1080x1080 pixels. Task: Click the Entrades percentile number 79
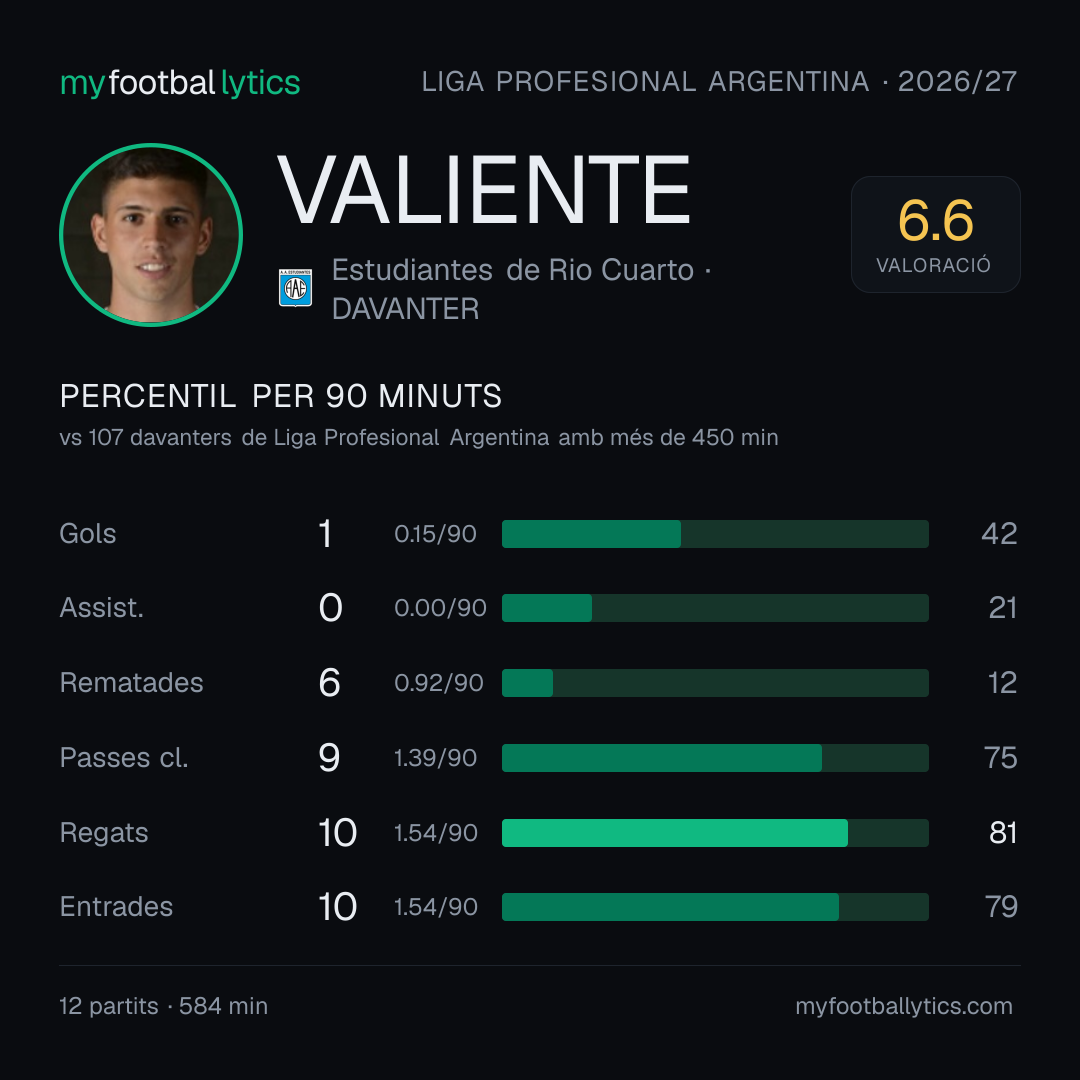coord(1001,907)
